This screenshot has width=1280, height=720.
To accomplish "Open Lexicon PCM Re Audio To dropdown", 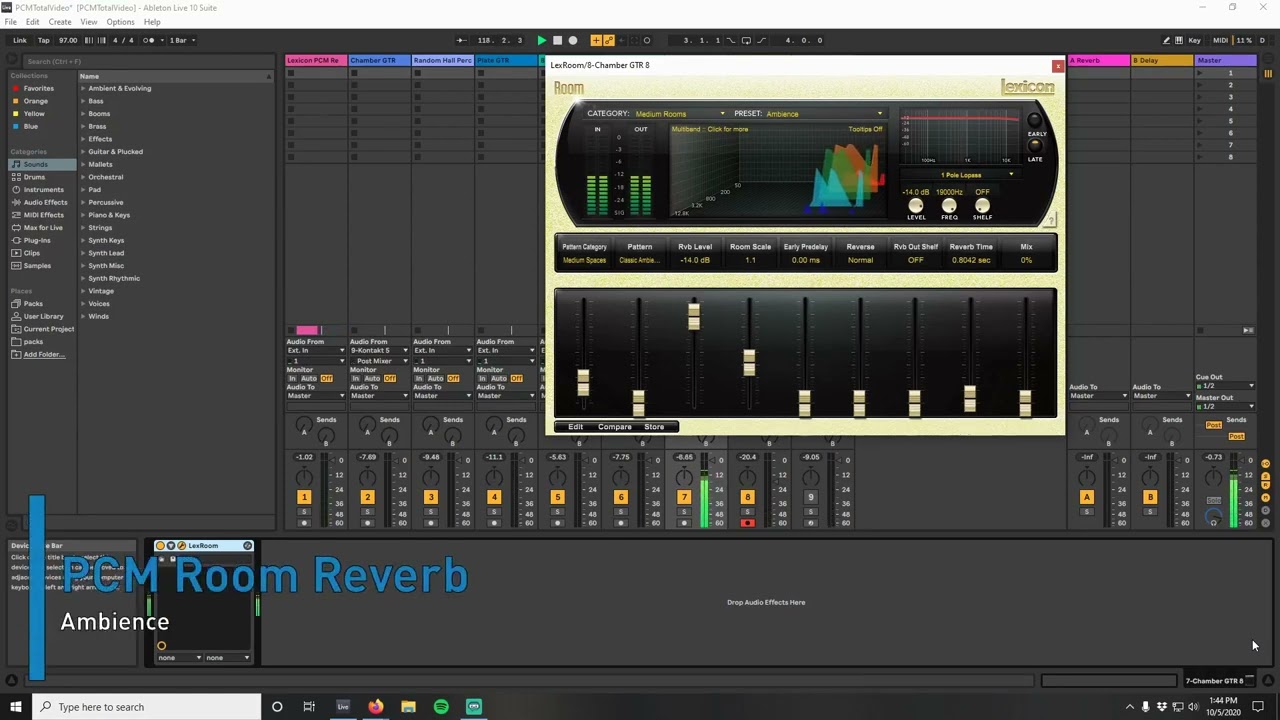I will 315,396.
